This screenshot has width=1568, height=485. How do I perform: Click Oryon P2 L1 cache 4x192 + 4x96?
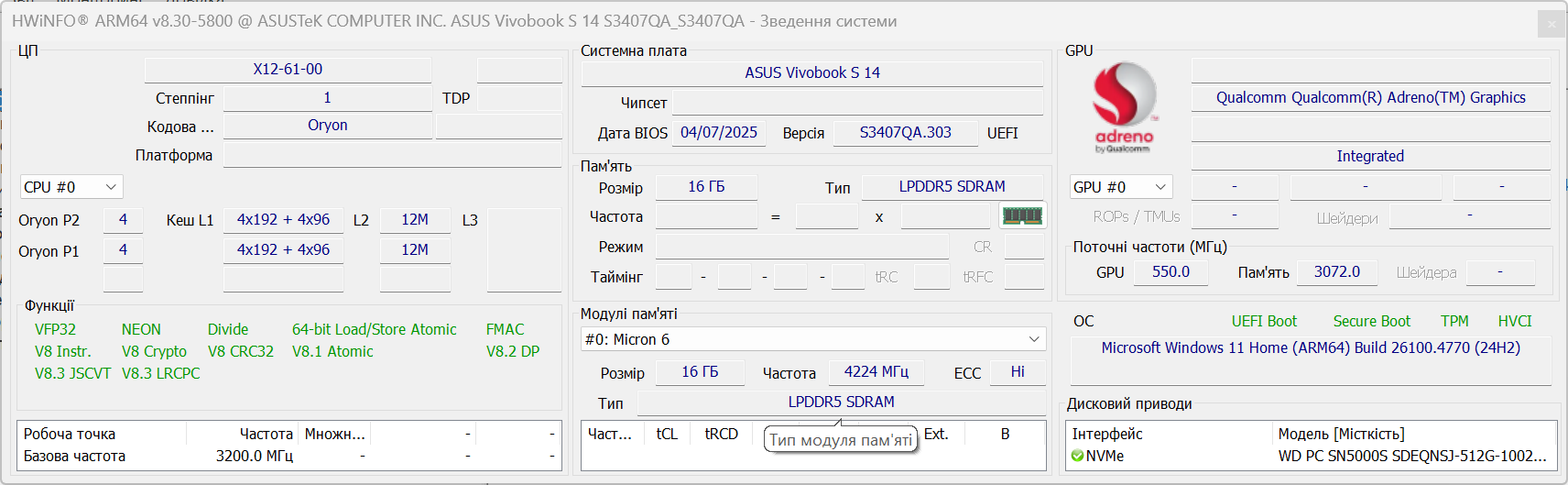[x=283, y=220]
